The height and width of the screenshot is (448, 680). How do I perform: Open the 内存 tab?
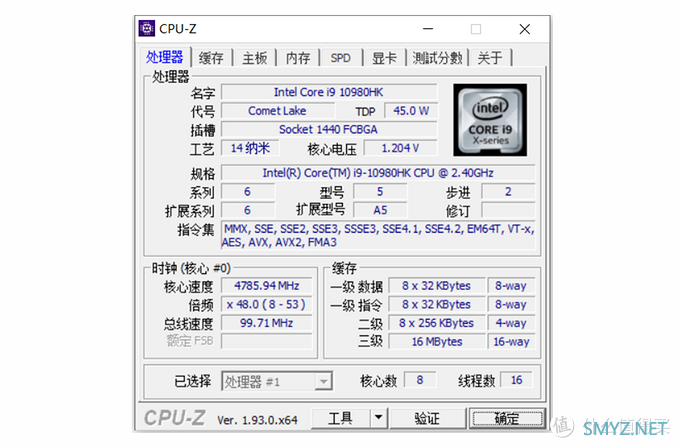tap(298, 58)
